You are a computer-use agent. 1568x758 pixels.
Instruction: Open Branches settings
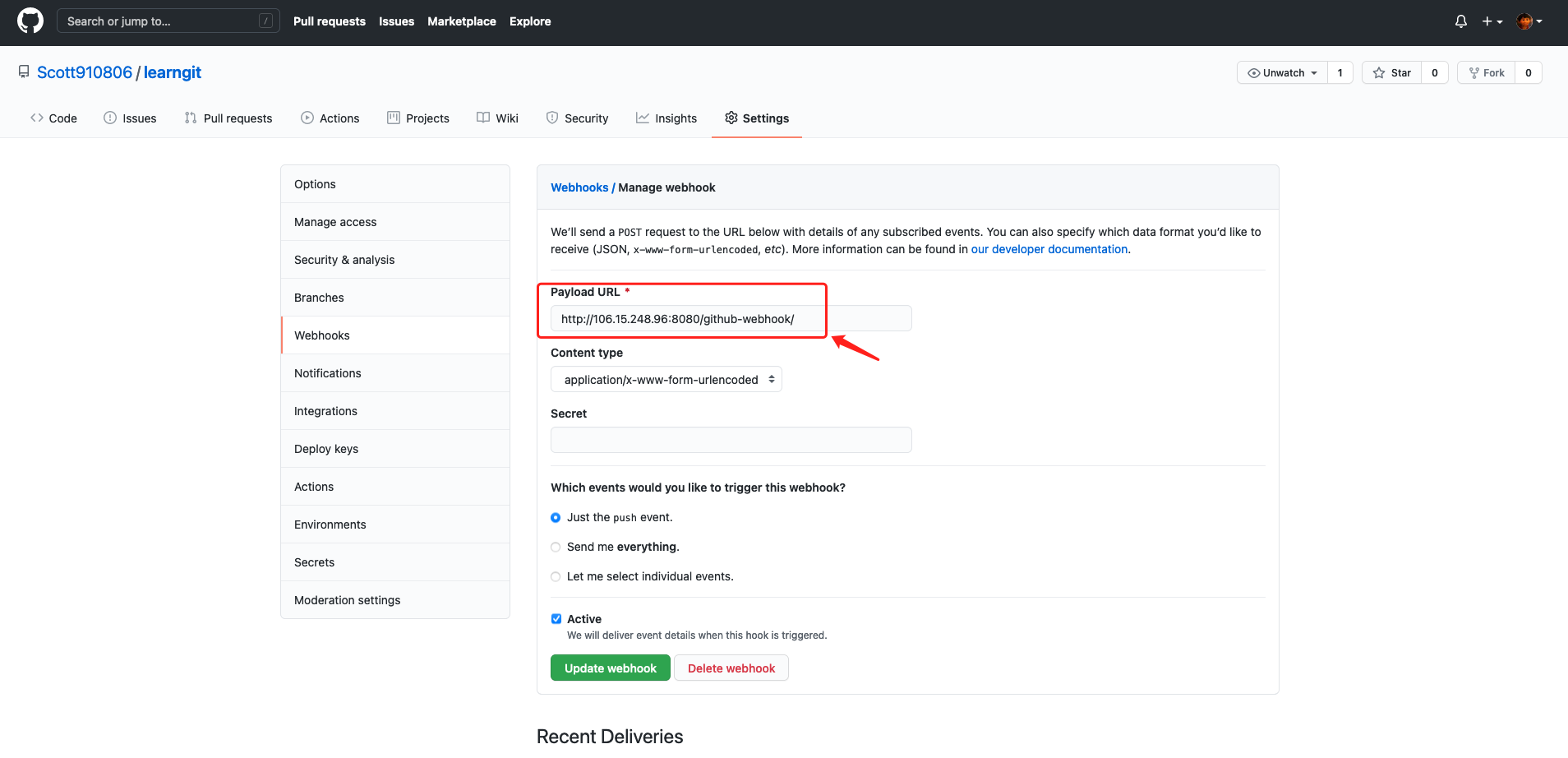[x=395, y=298]
